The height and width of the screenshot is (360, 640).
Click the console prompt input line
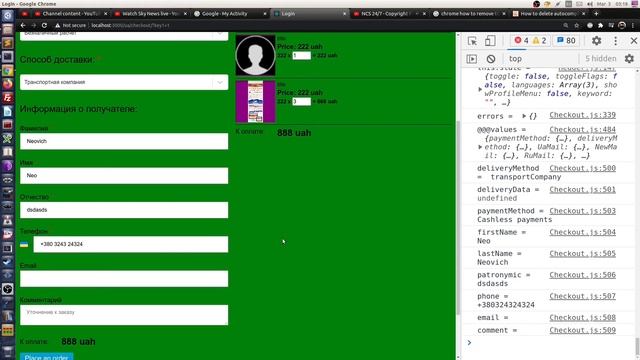pyautogui.click(x=551, y=343)
